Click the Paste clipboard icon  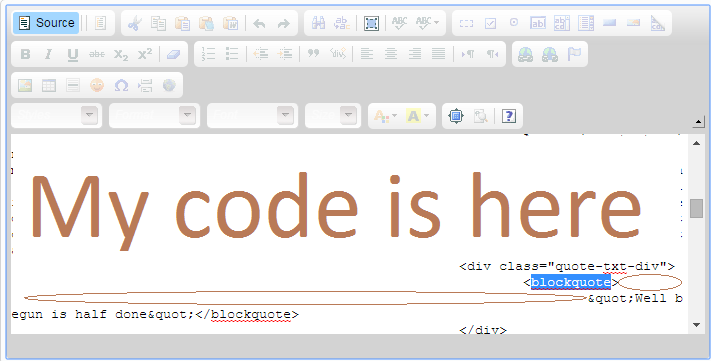(x=182, y=23)
